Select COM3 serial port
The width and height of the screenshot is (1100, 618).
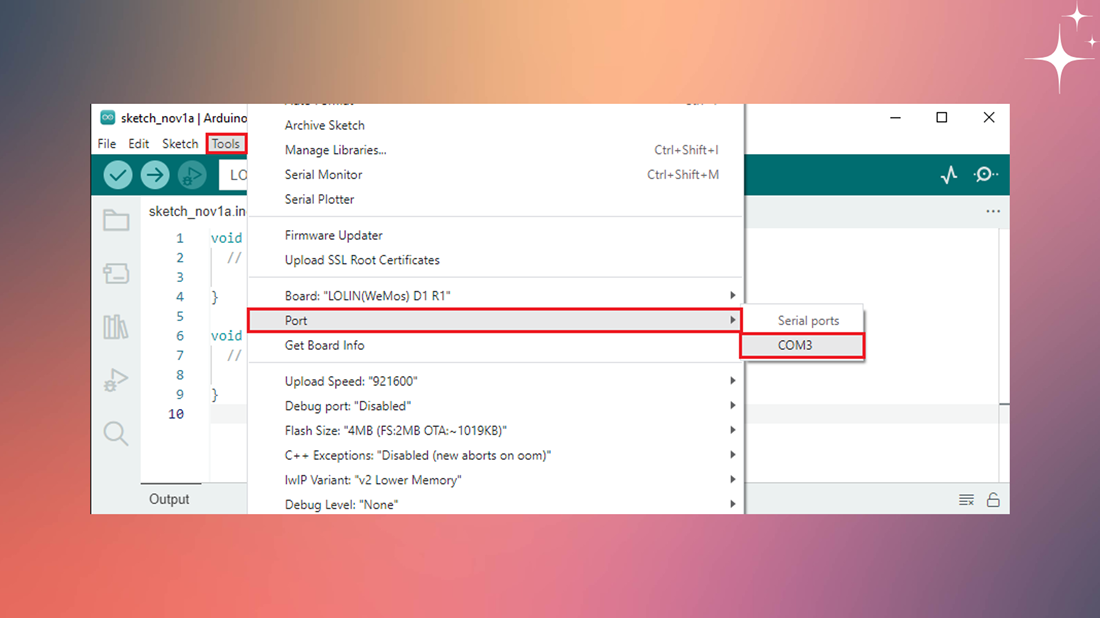[803, 346]
